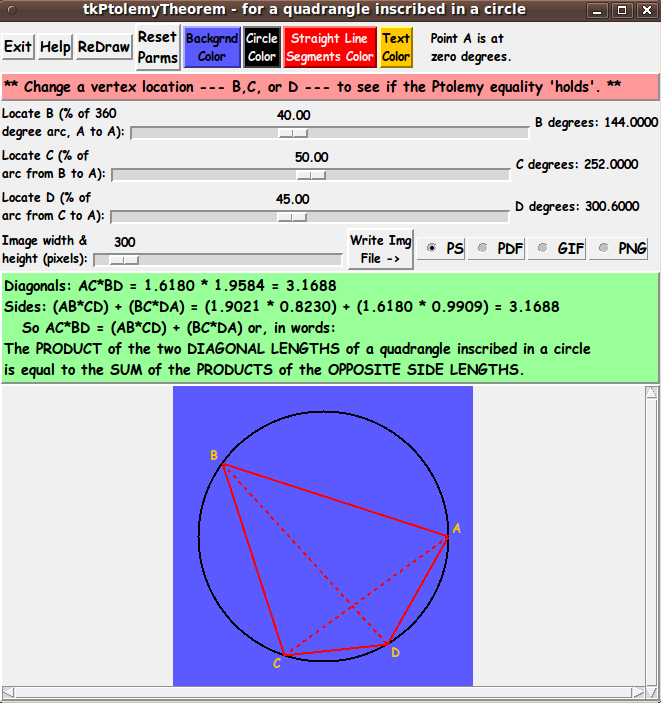
Task: Click the Exit button
Action: tap(18, 47)
